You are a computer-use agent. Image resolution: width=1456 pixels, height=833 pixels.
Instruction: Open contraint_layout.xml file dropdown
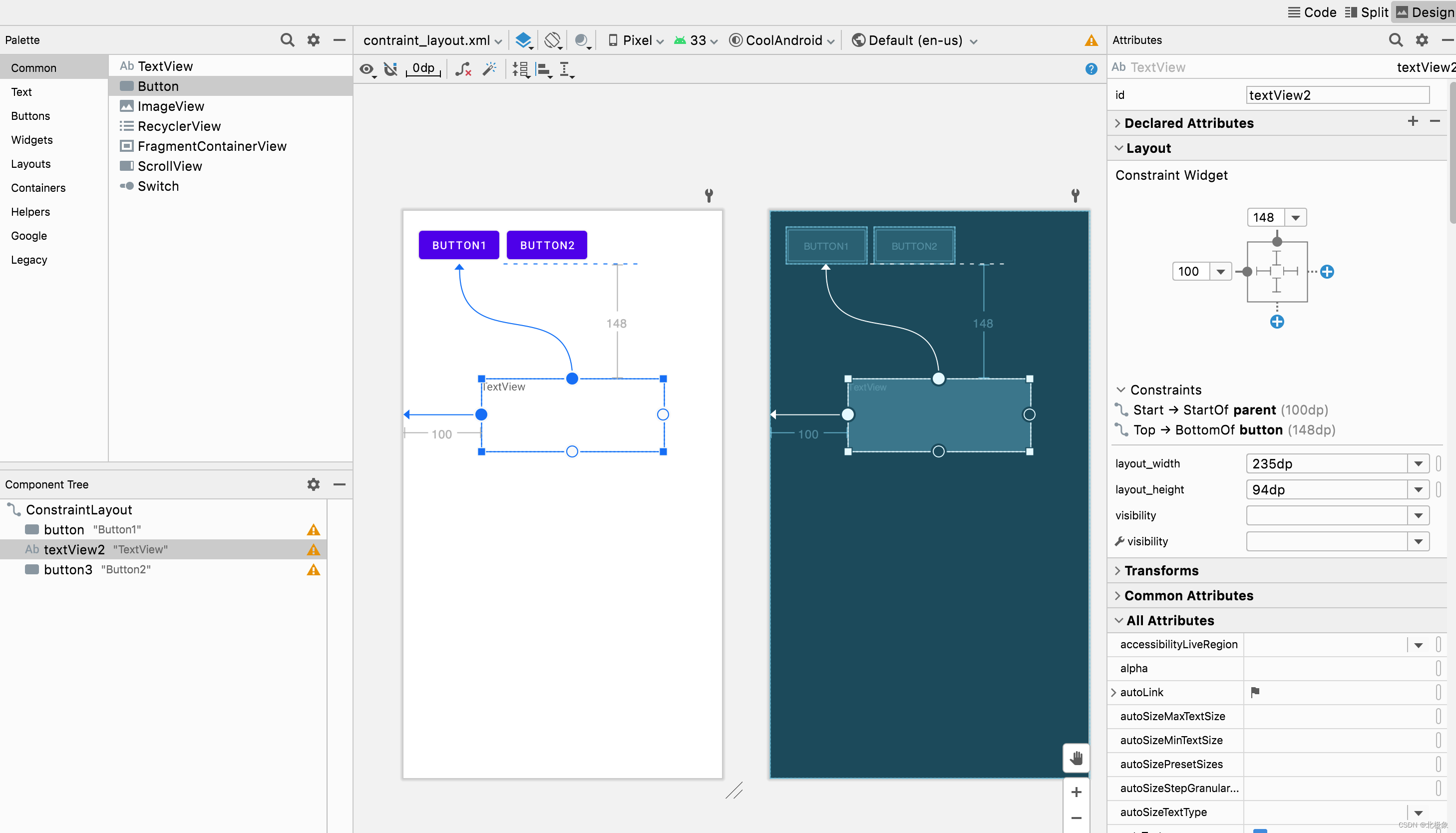pos(432,40)
